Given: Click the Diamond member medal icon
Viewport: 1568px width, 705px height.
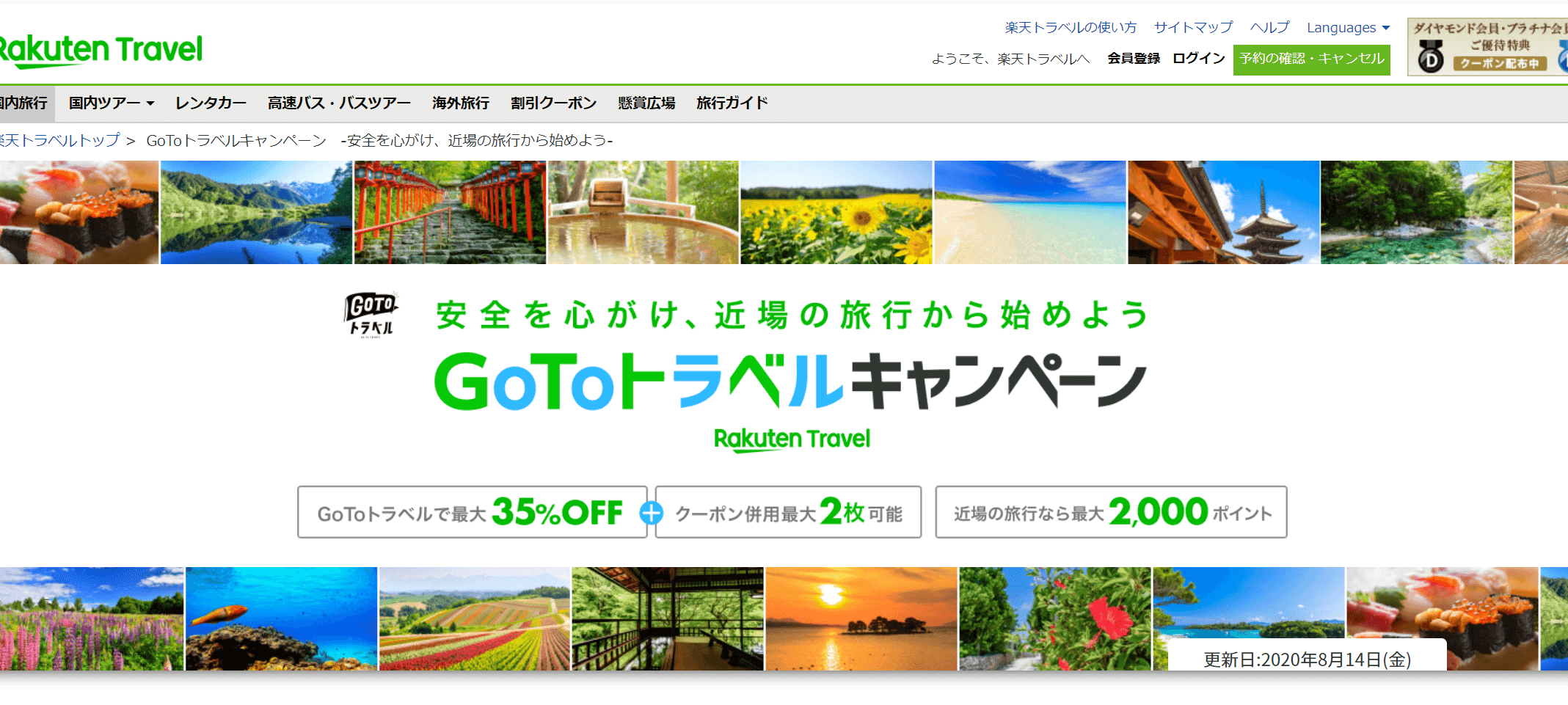Looking at the screenshot, I should 1431,56.
